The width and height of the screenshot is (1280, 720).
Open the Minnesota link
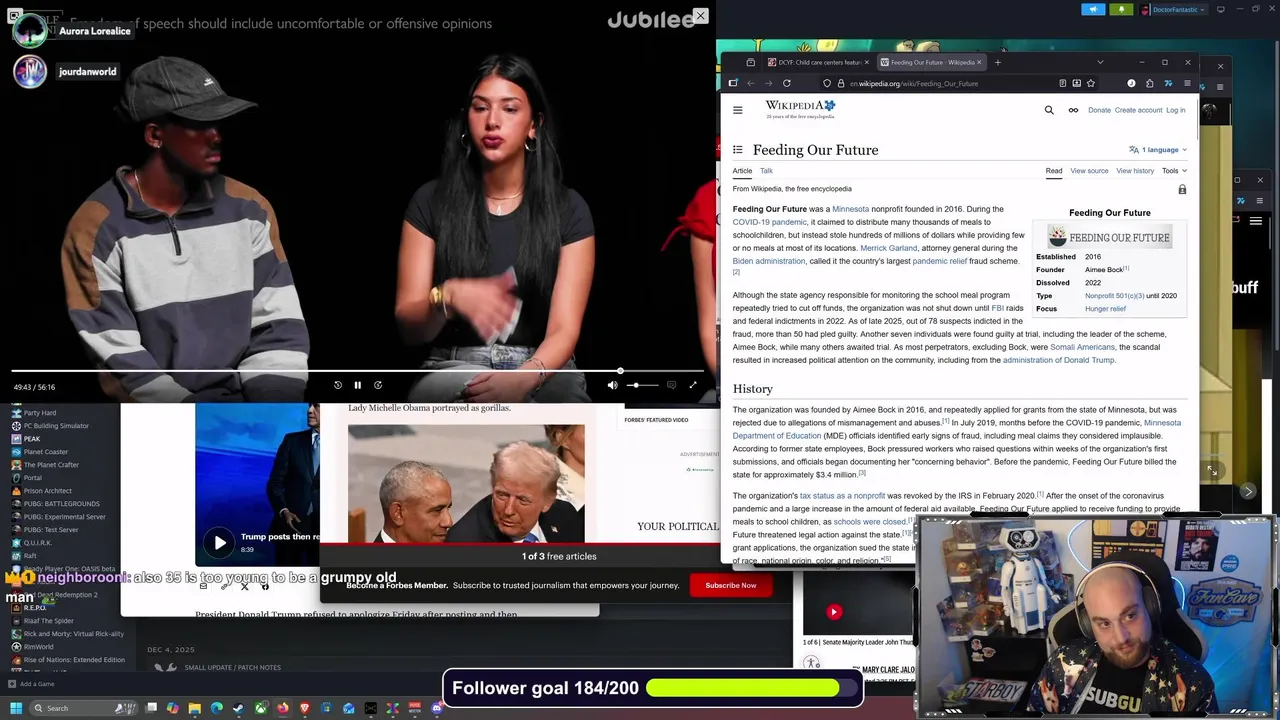(x=850, y=209)
